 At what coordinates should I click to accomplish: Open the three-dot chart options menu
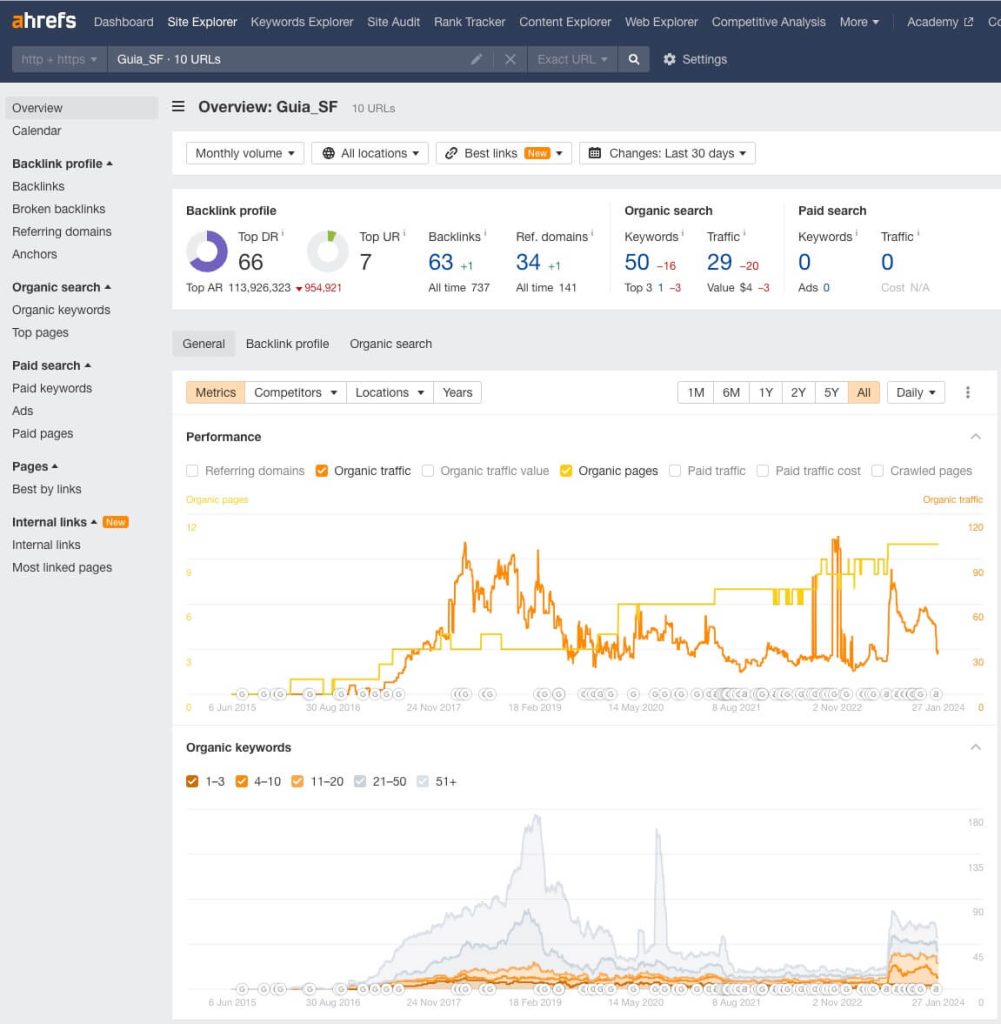(x=967, y=392)
